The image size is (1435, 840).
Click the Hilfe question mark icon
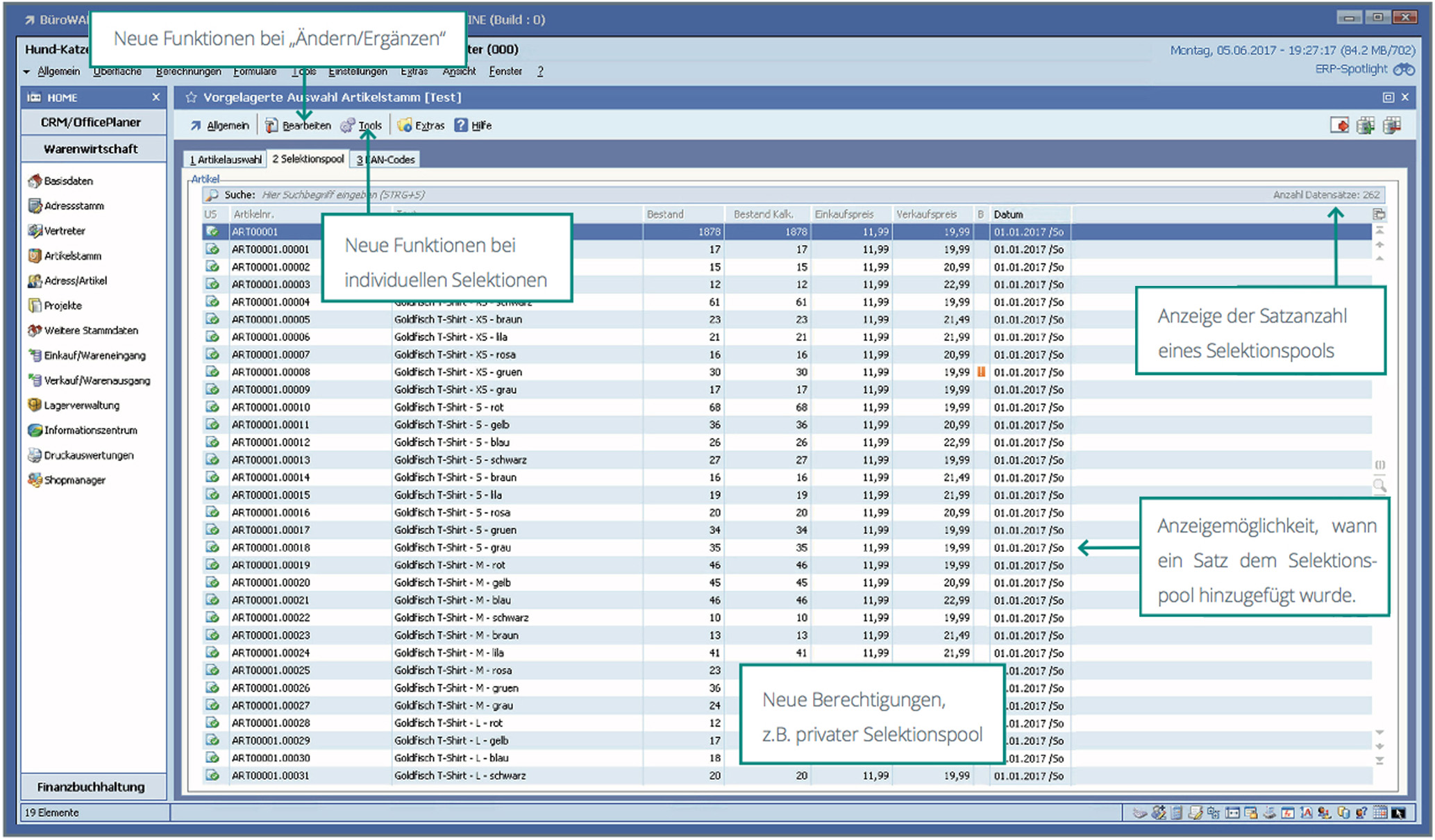click(461, 126)
